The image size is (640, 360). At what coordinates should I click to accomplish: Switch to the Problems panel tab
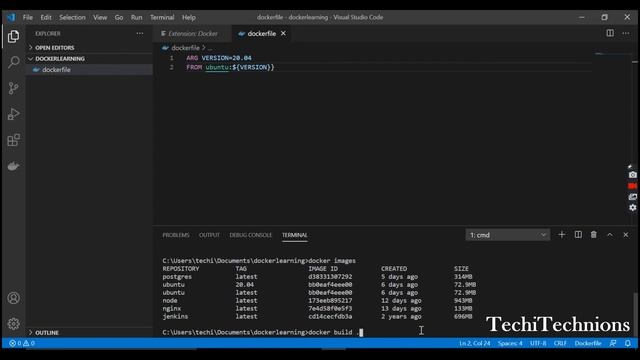tap(176, 235)
